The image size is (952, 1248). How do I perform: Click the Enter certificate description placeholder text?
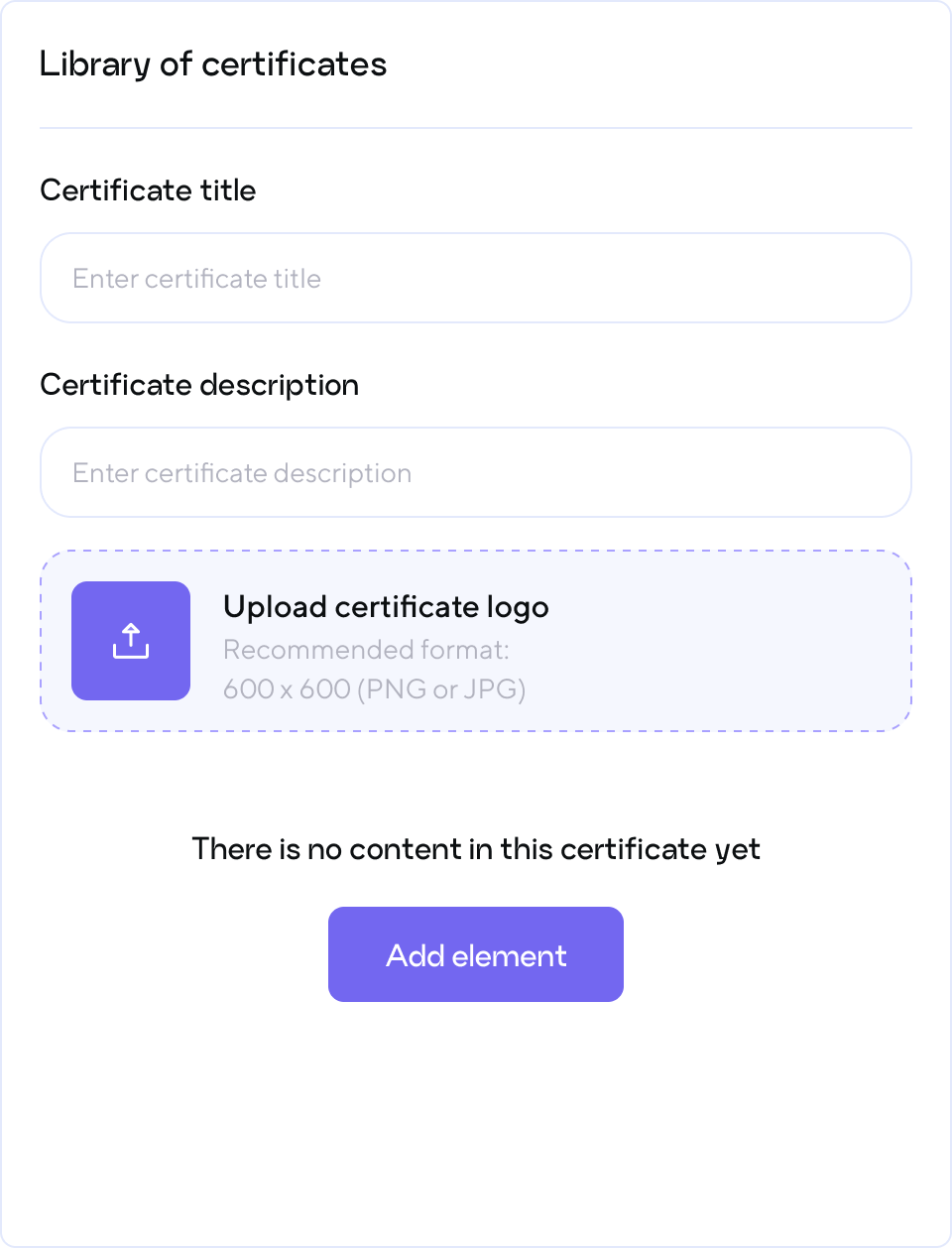(242, 473)
